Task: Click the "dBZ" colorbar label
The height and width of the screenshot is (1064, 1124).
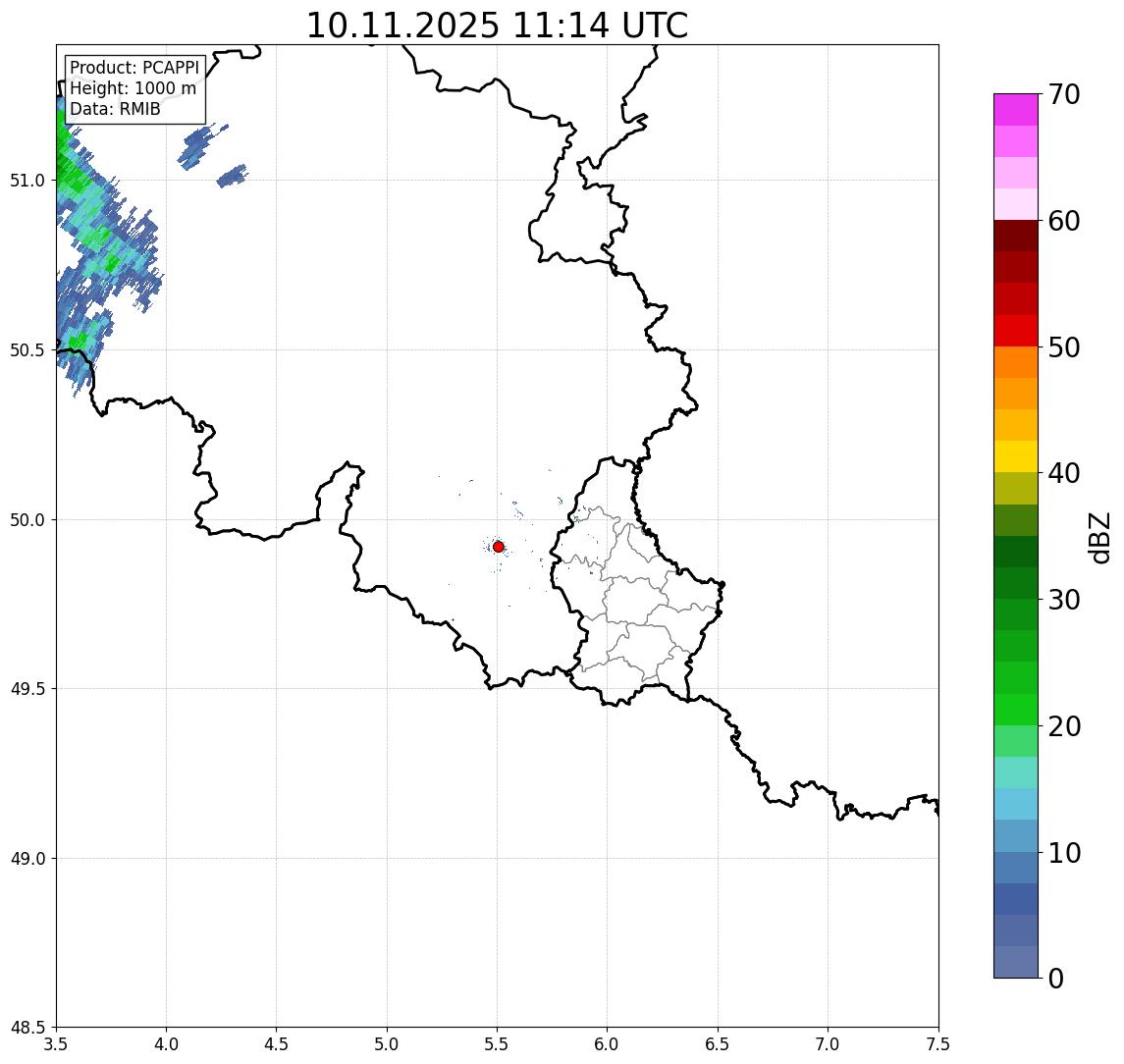Action: tap(1098, 538)
